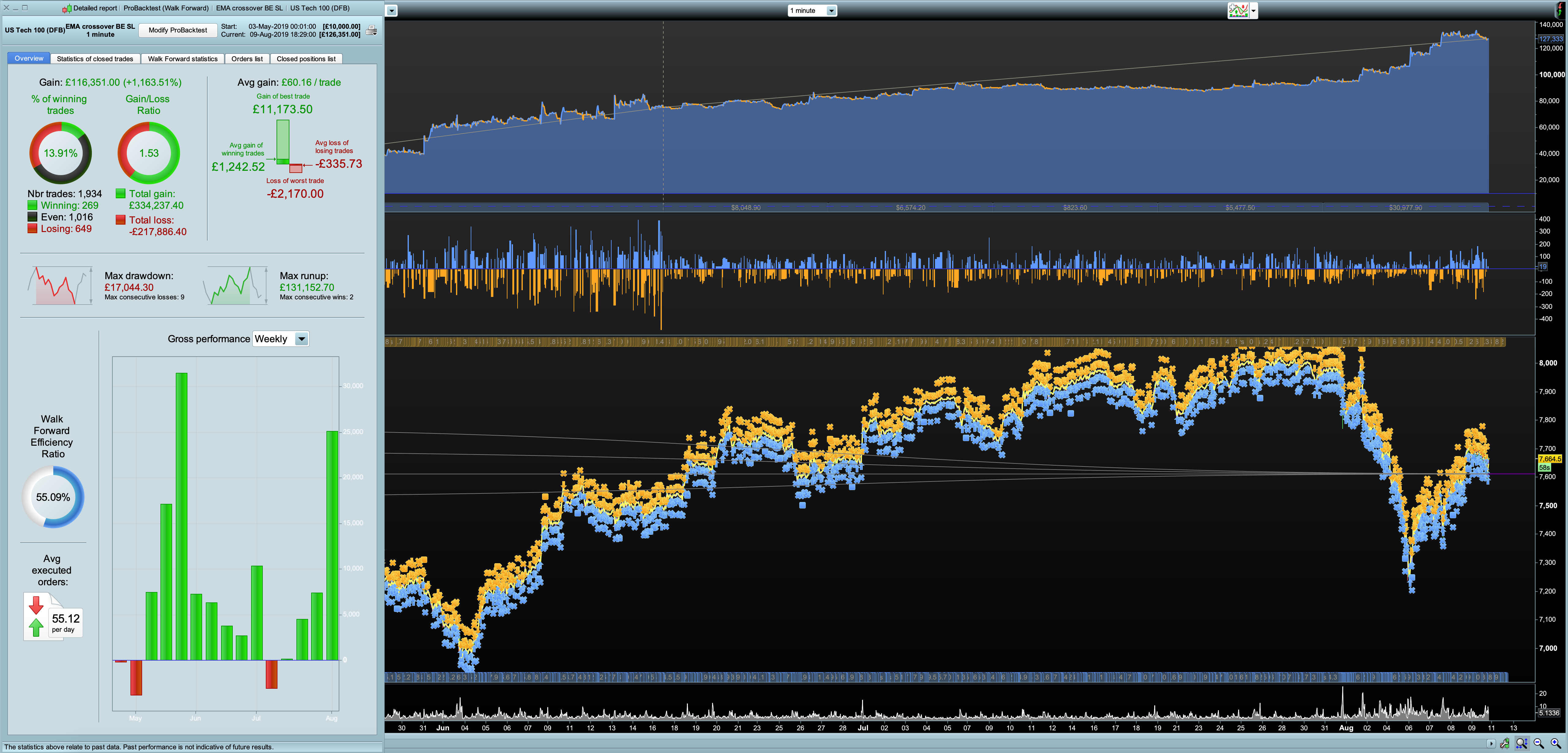Select the Closed positions list tab
Image resolution: width=1568 pixels, height=753 pixels.
(306, 59)
